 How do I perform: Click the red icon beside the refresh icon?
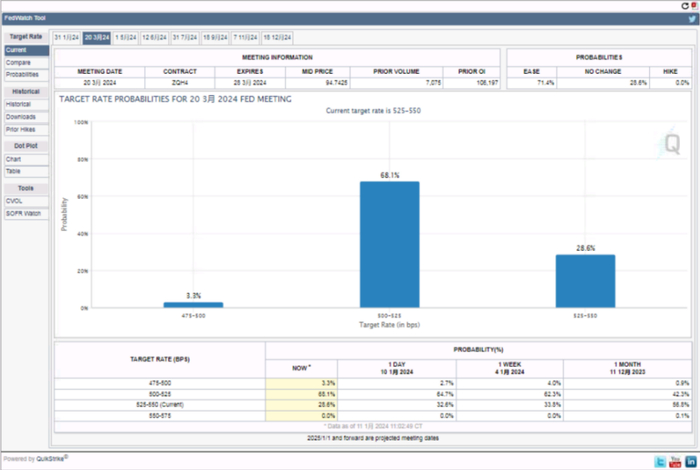pyautogui.click(x=693, y=5)
